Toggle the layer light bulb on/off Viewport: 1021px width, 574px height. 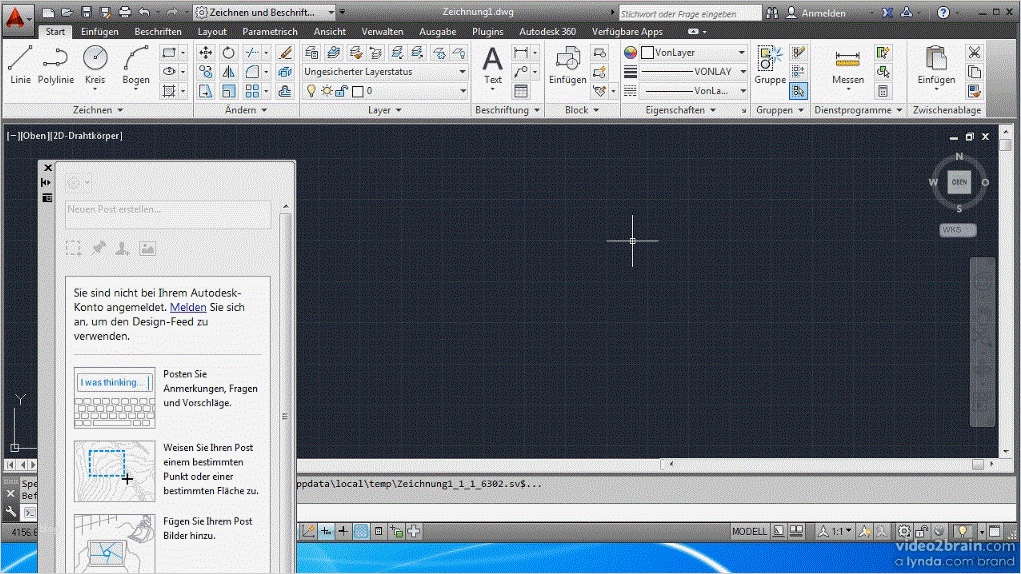click(311, 91)
